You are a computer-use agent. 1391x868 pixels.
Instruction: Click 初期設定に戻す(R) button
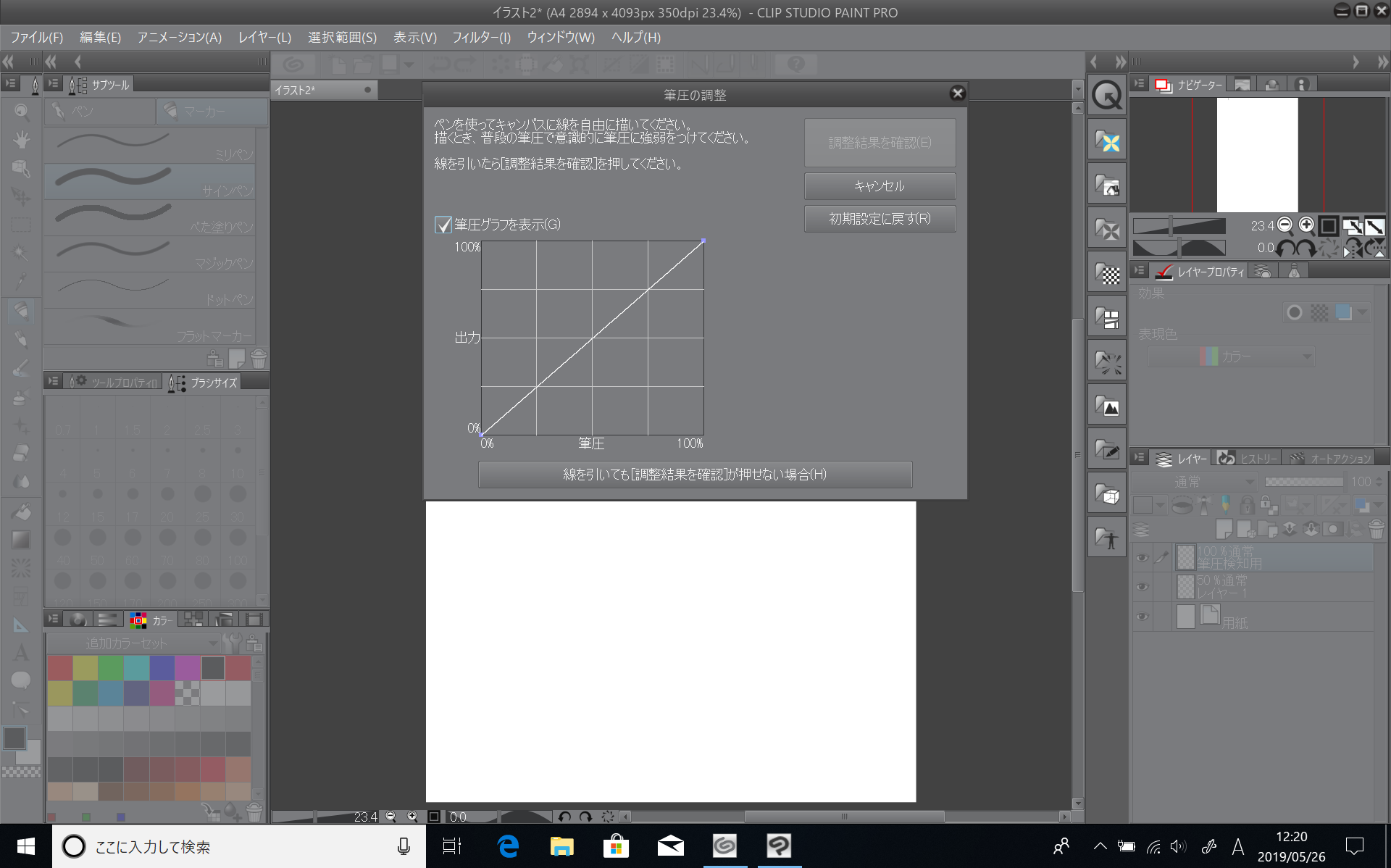pos(879,219)
